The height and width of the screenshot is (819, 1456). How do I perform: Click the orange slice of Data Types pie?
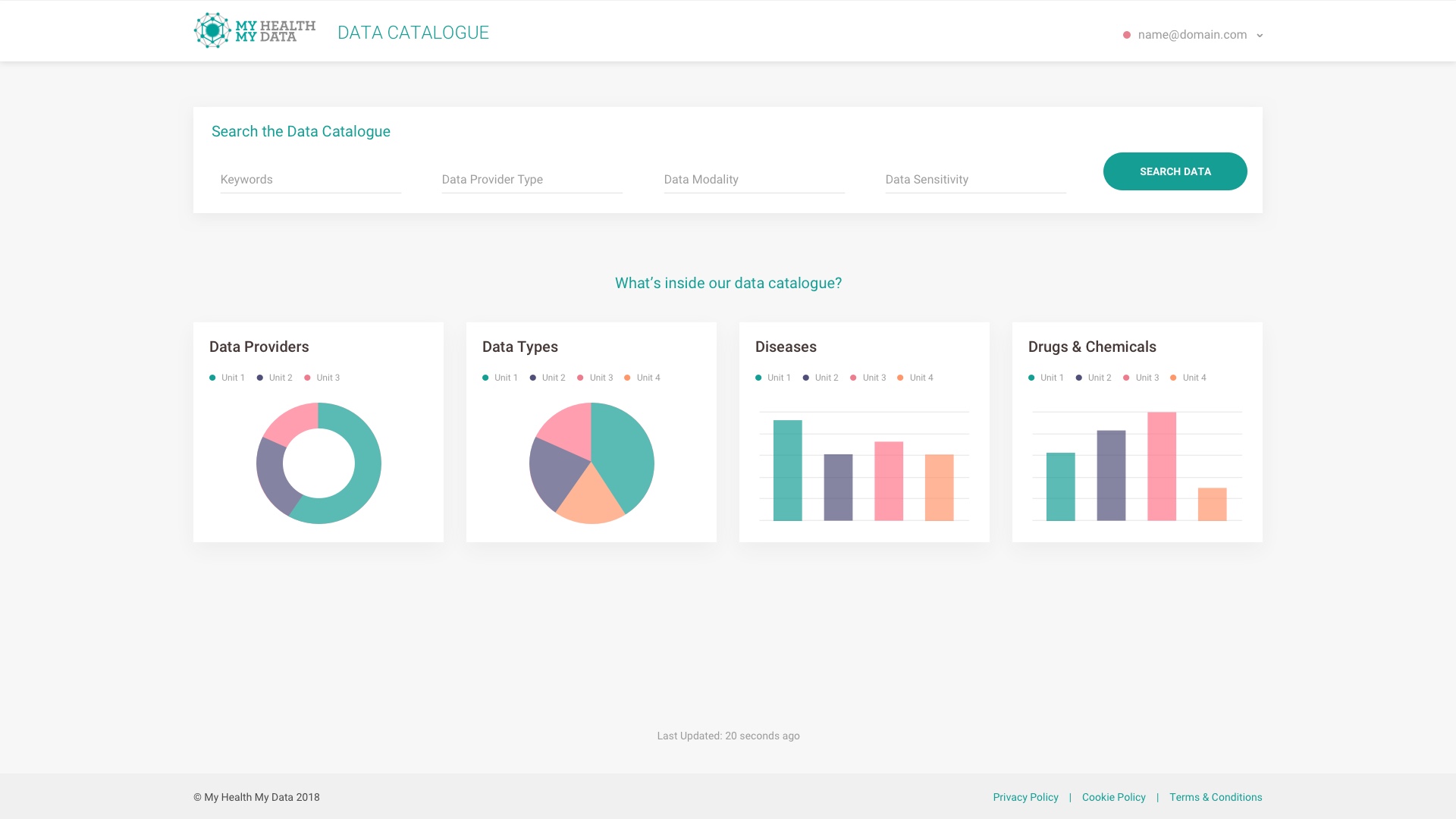(590, 500)
